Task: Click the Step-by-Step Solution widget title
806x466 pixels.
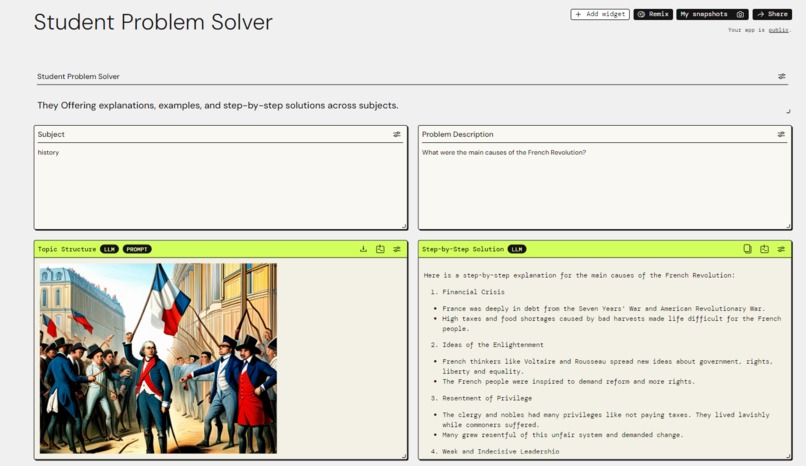Action: coord(463,249)
